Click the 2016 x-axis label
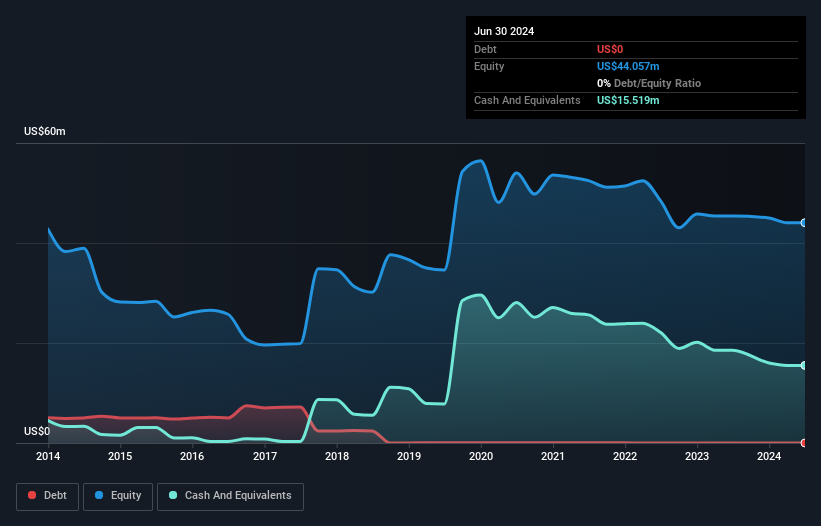This screenshot has height=526, width=821. click(192, 456)
